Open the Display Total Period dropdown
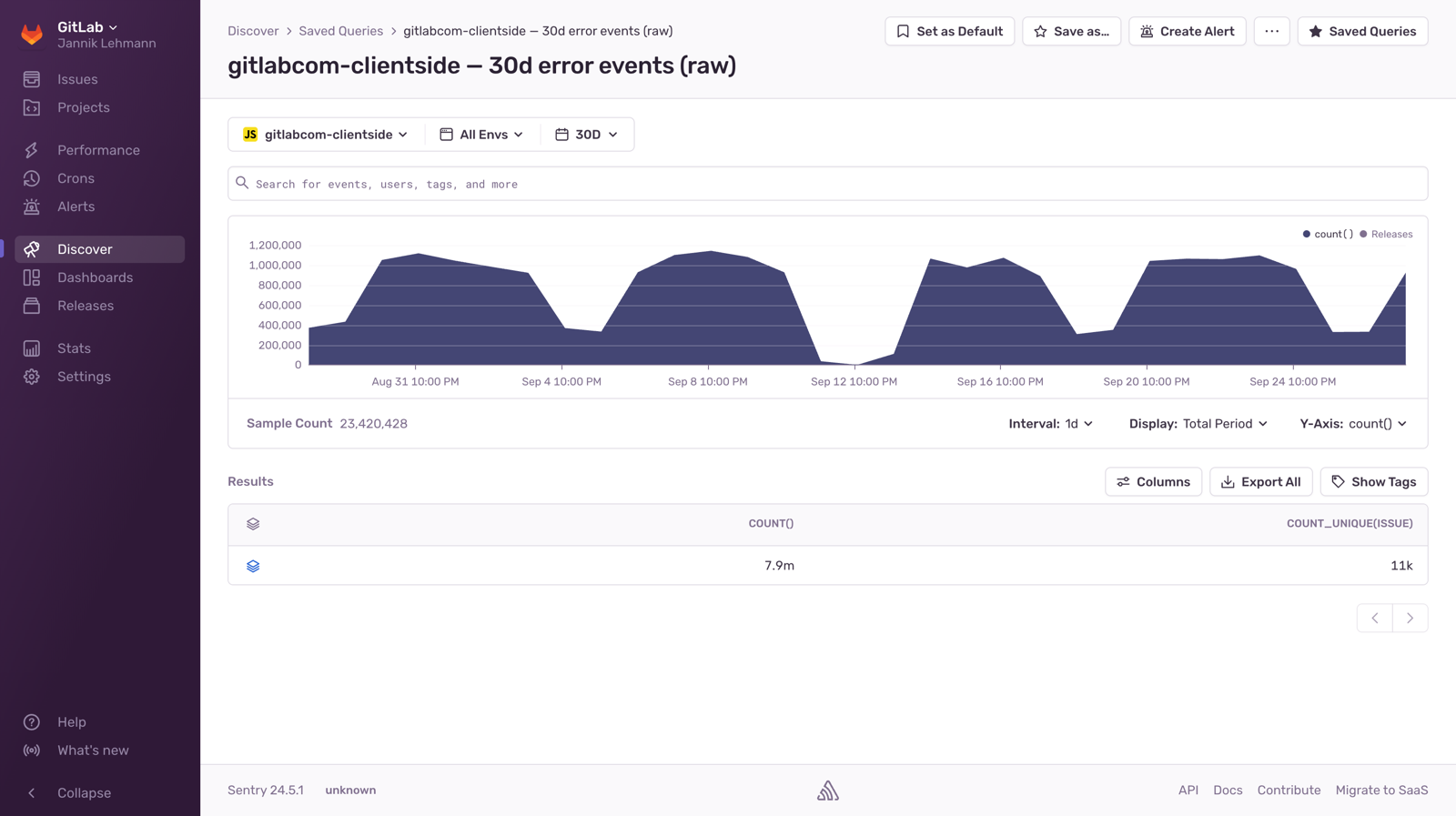The height and width of the screenshot is (816, 1456). point(1198,424)
